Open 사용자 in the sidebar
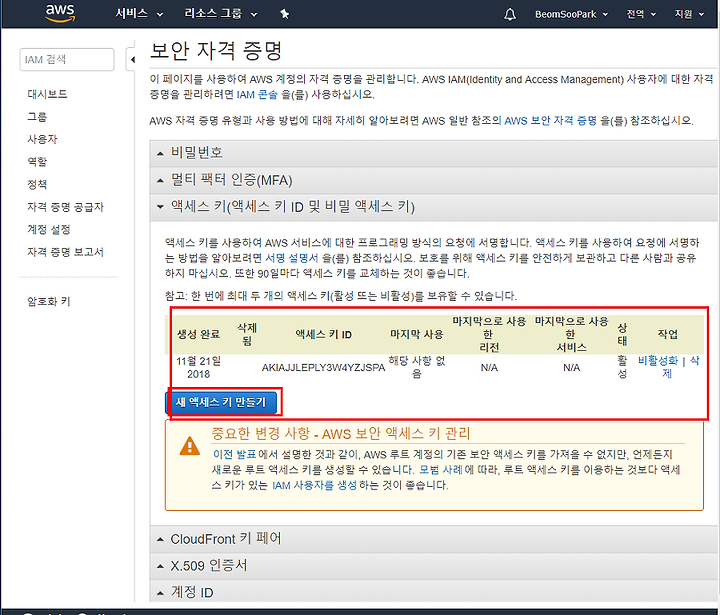This screenshot has height=615, width=720. click(42, 139)
